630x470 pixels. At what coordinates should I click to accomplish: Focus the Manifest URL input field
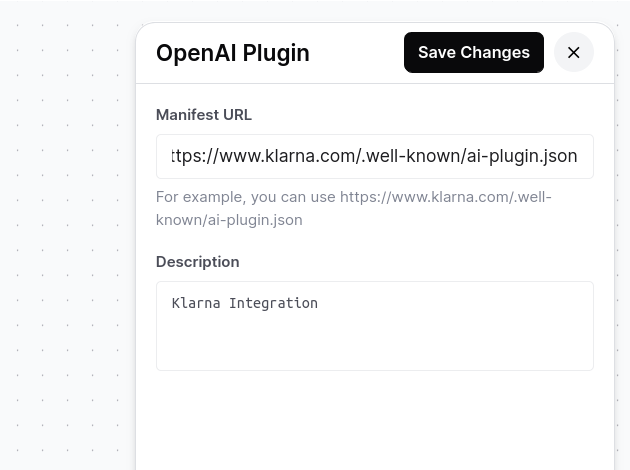pyautogui.click(x=374, y=156)
